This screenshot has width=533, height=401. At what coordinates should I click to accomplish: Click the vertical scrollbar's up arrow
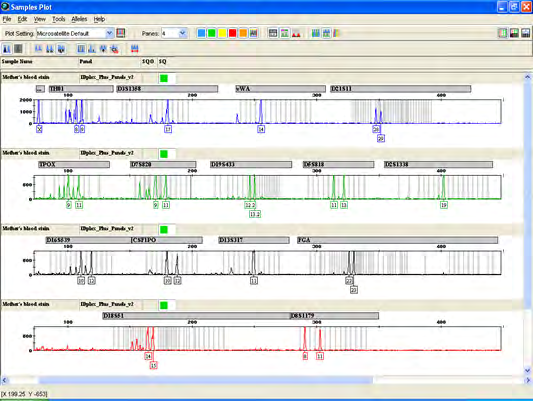[x=528, y=77]
